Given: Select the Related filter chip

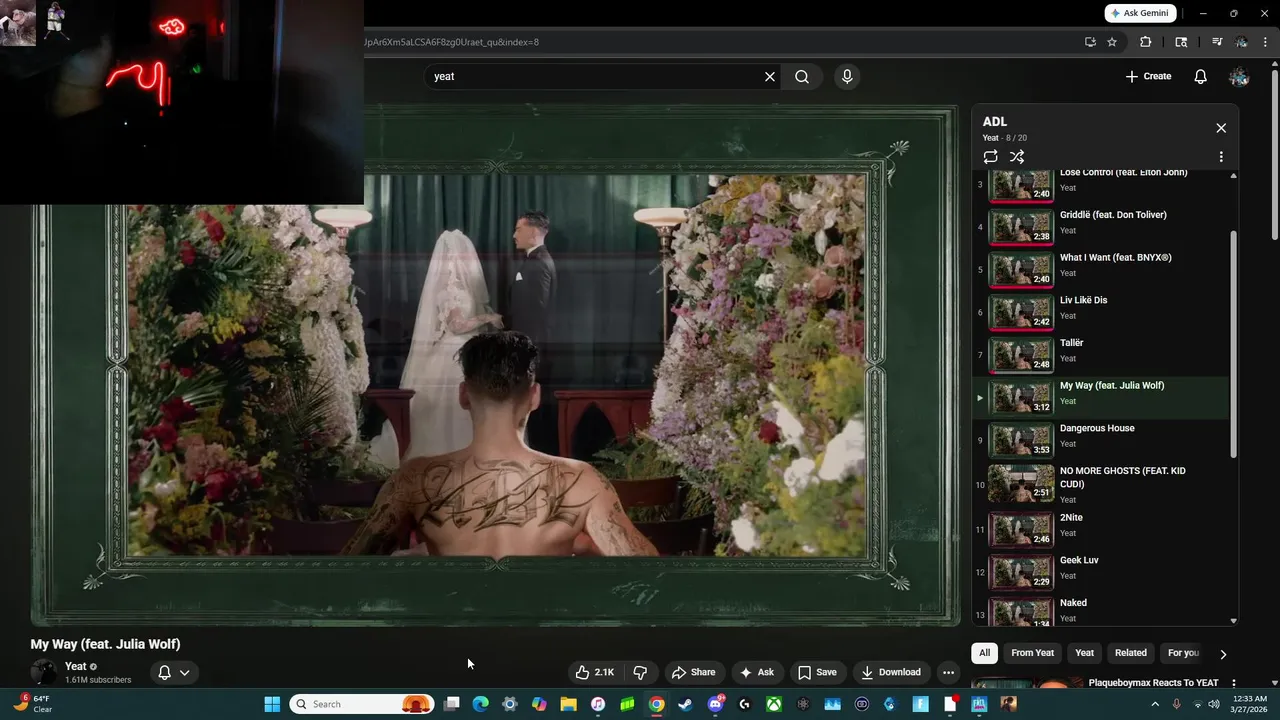Looking at the screenshot, I should pos(1131,653).
